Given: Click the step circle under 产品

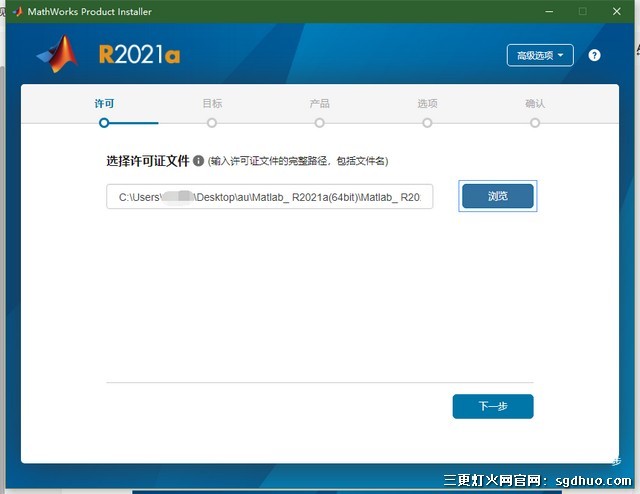Looking at the screenshot, I should [x=320, y=122].
